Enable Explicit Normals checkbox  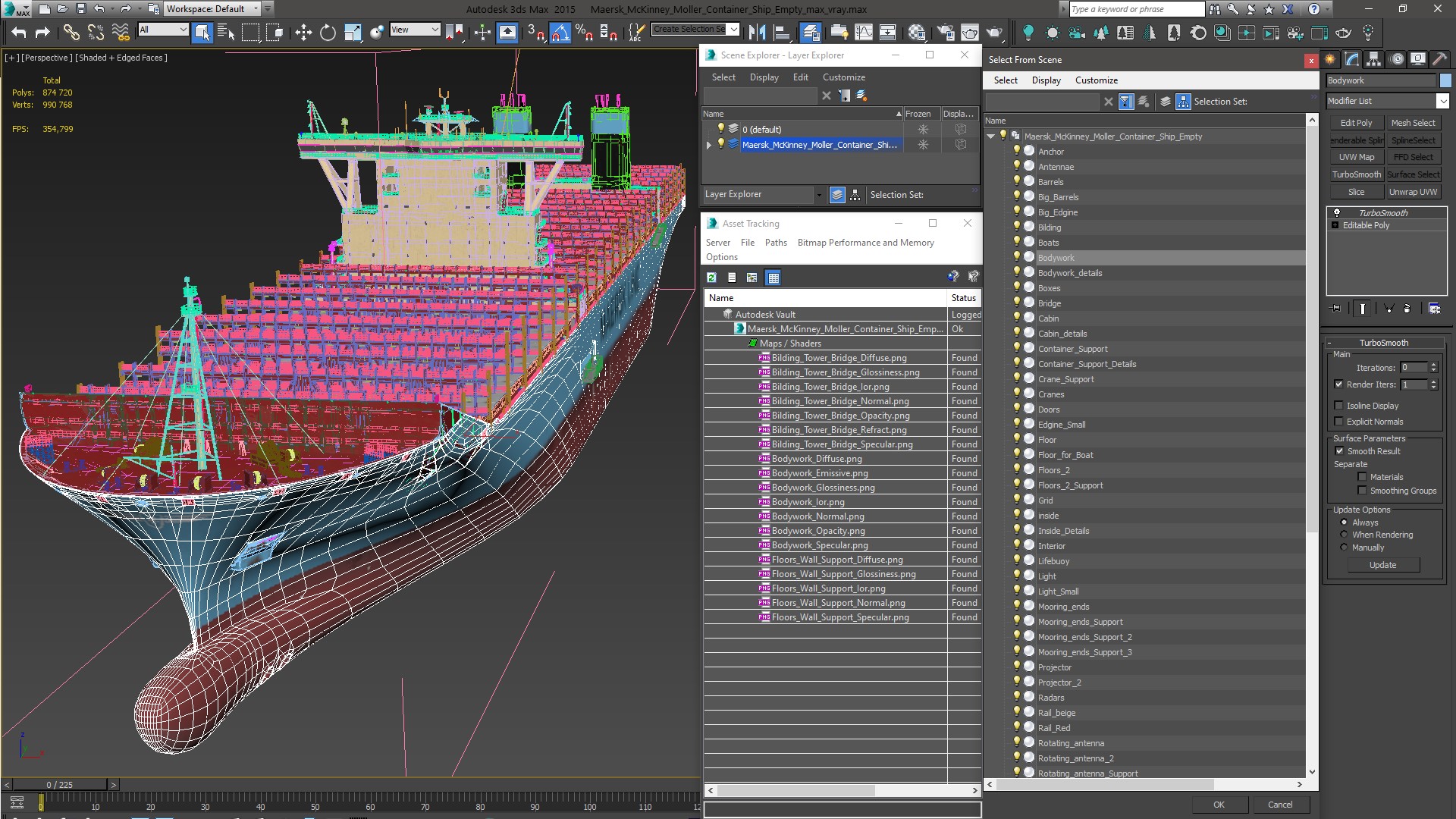[x=1338, y=422]
